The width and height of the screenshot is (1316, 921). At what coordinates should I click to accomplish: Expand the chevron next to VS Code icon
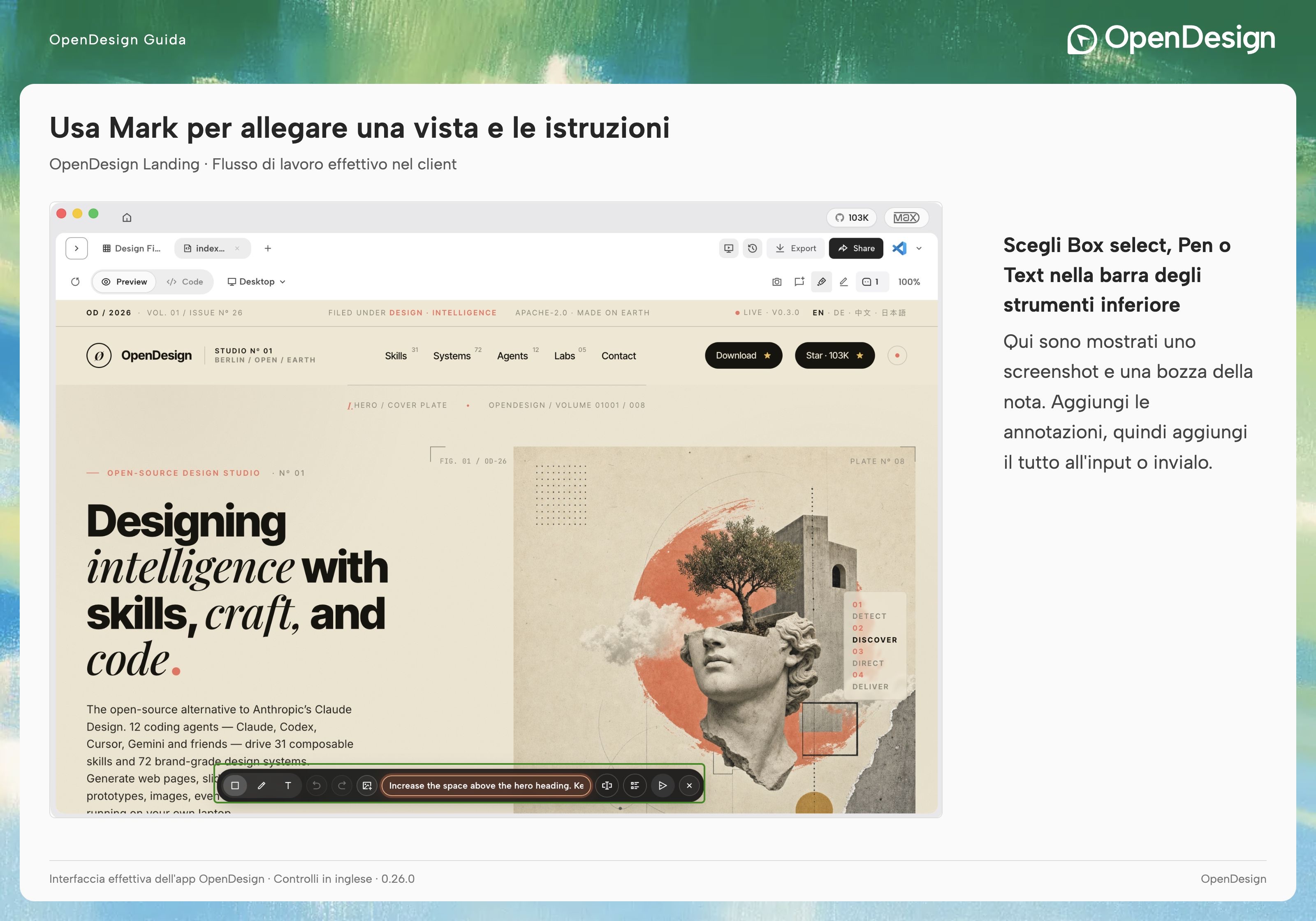(x=919, y=248)
